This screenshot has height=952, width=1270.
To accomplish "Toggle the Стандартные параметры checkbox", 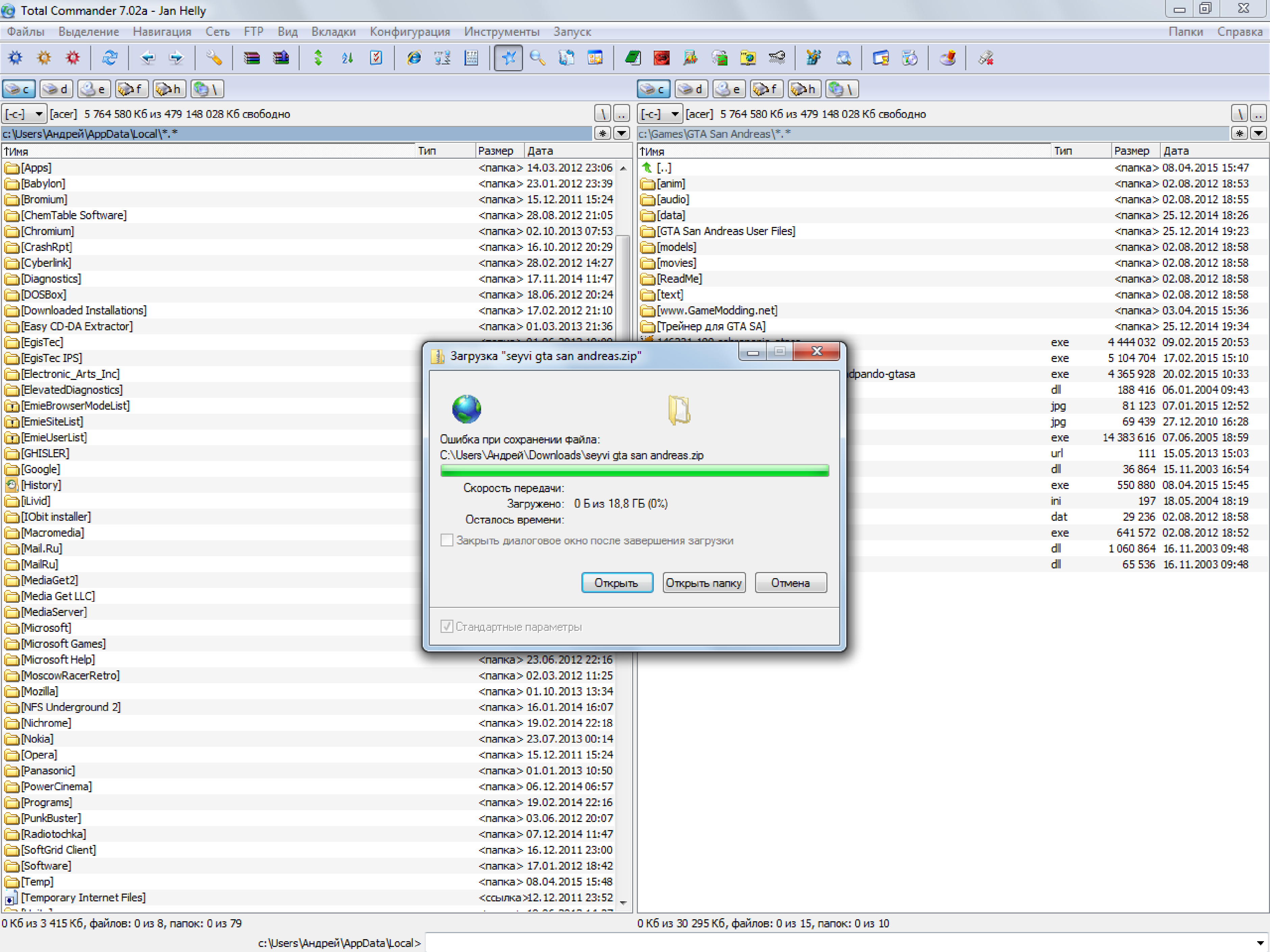I will 447,627.
